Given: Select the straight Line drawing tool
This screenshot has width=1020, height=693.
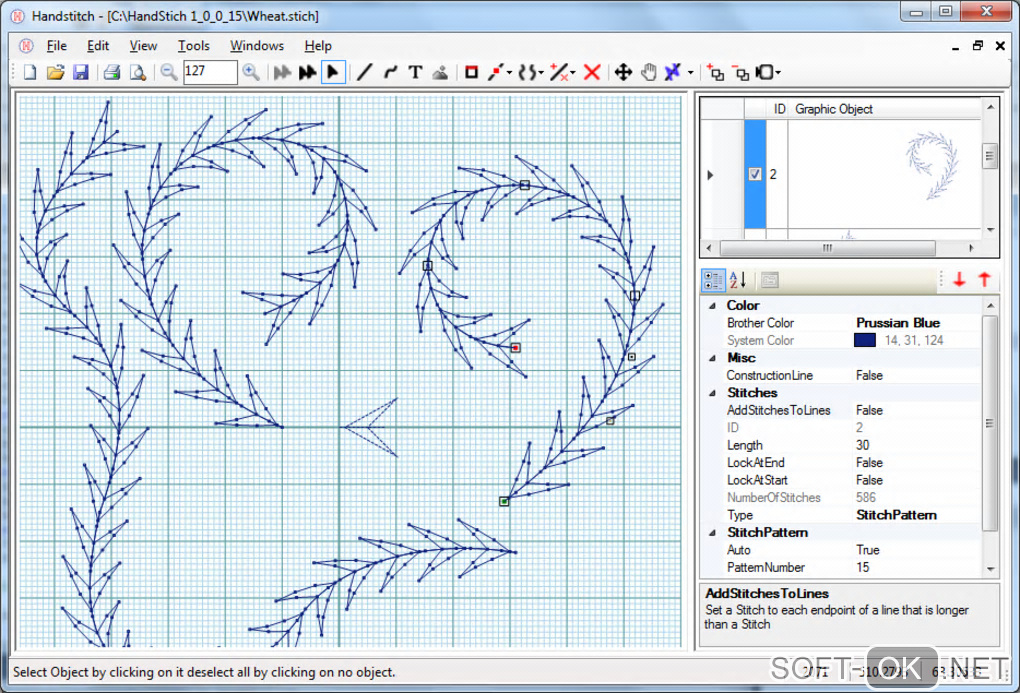Looking at the screenshot, I should pyautogui.click(x=364, y=72).
